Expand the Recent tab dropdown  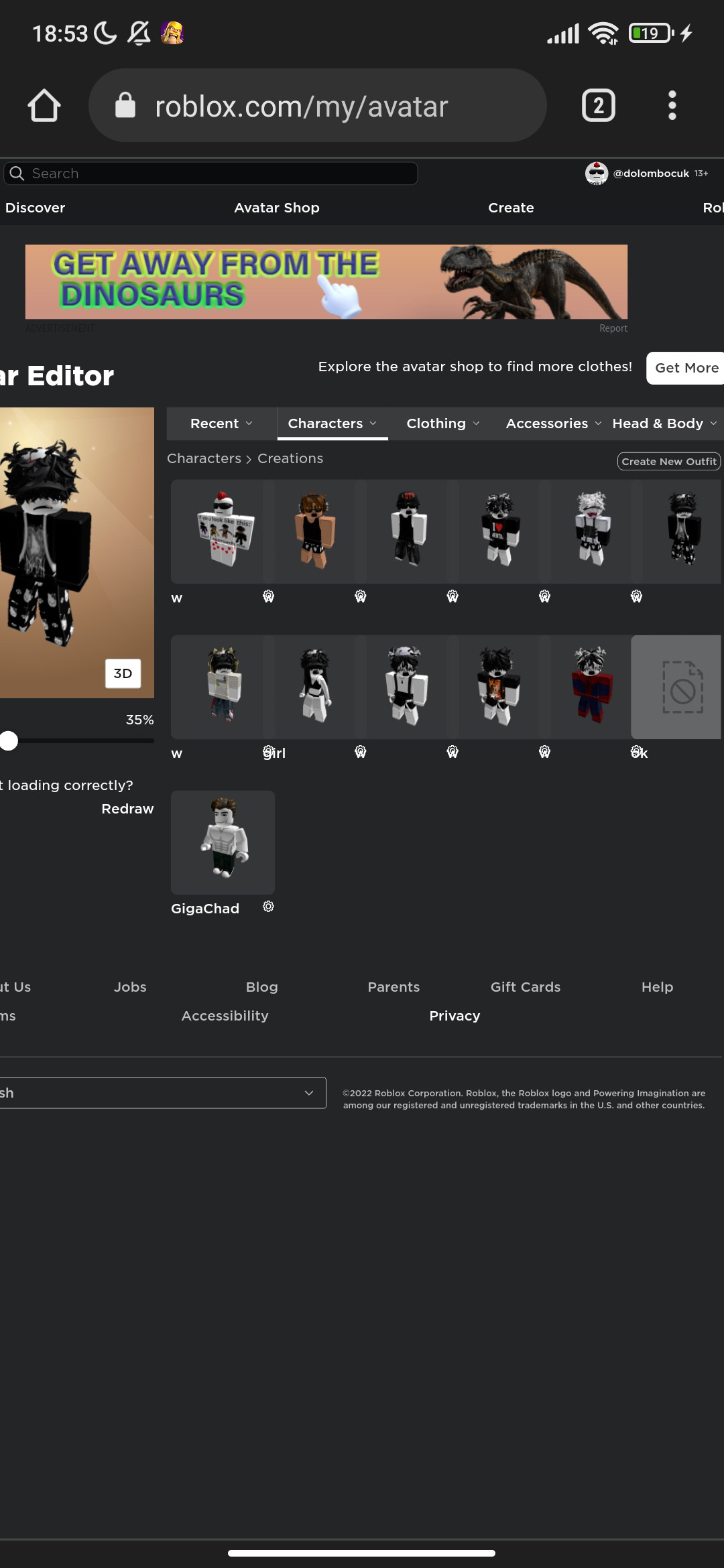point(221,423)
